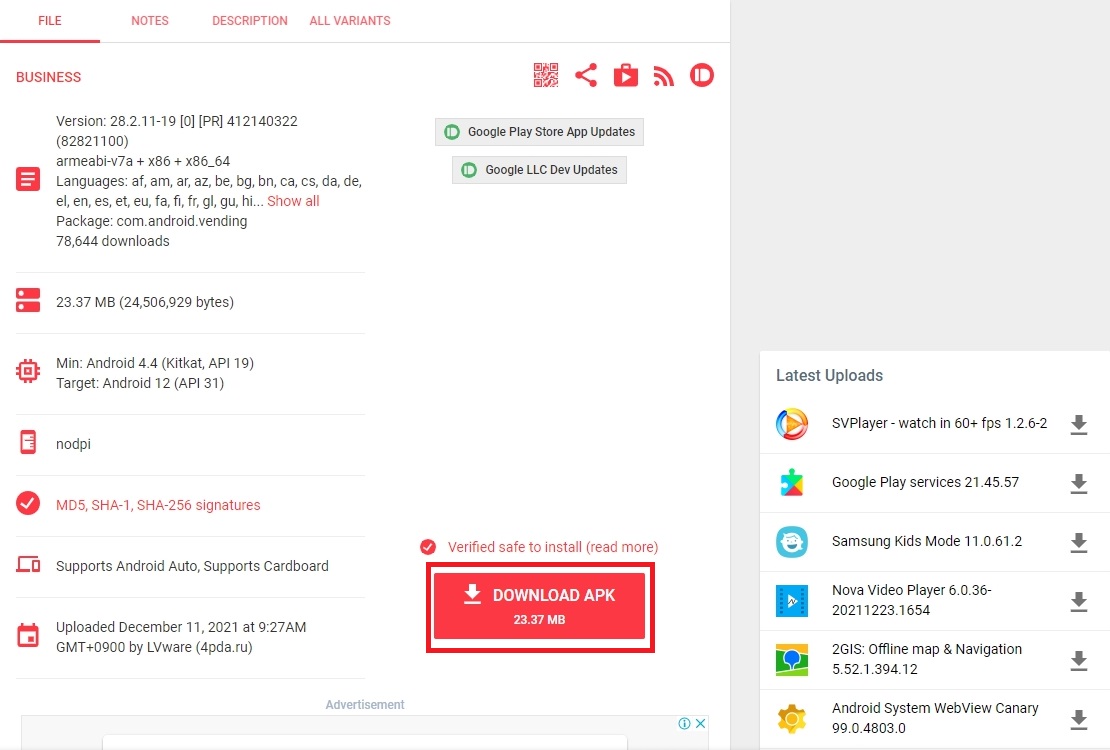Image resolution: width=1110 pixels, height=750 pixels.
Task: Download SVPlayer via arrow icon
Action: [x=1078, y=424]
